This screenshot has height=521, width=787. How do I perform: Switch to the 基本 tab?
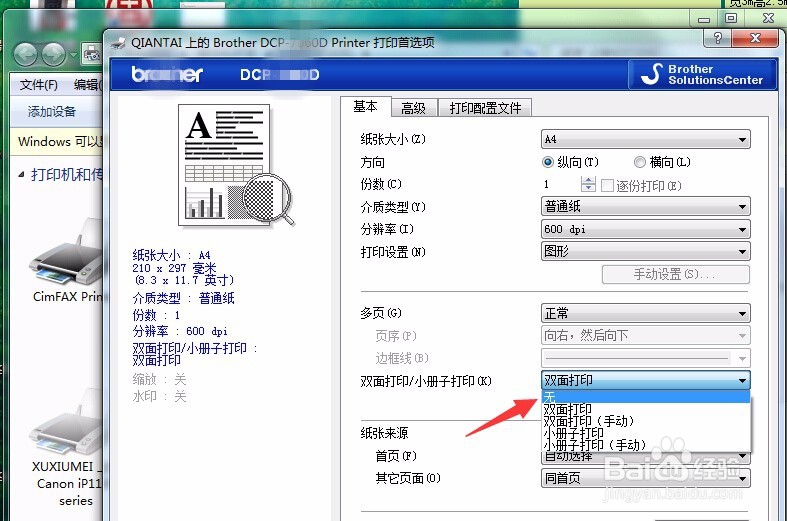(x=365, y=106)
